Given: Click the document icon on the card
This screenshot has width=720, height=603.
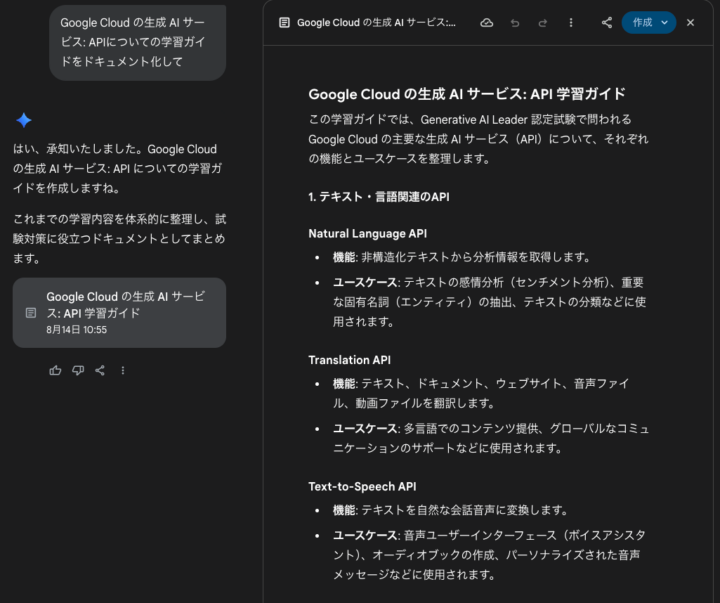Looking at the screenshot, I should tap(31, 313).
